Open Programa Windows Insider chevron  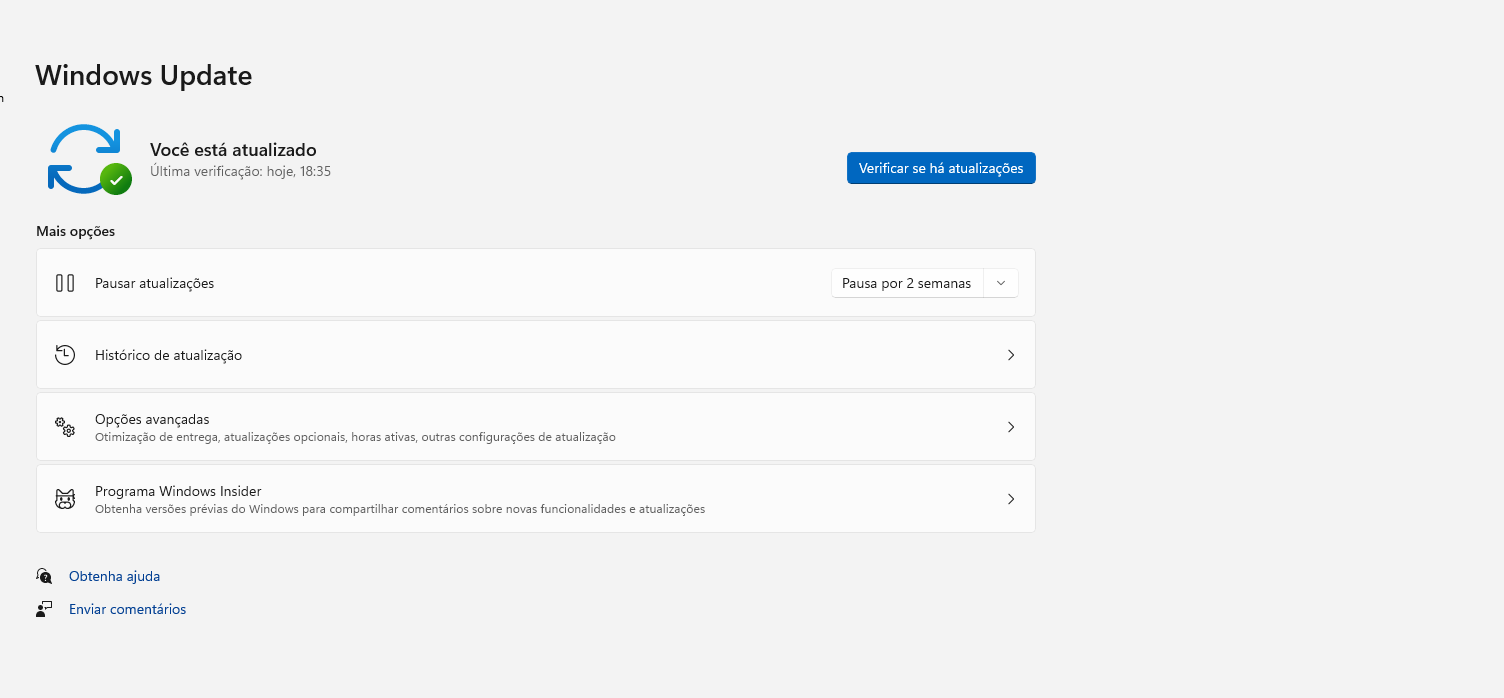click(x=1011, y=499)
